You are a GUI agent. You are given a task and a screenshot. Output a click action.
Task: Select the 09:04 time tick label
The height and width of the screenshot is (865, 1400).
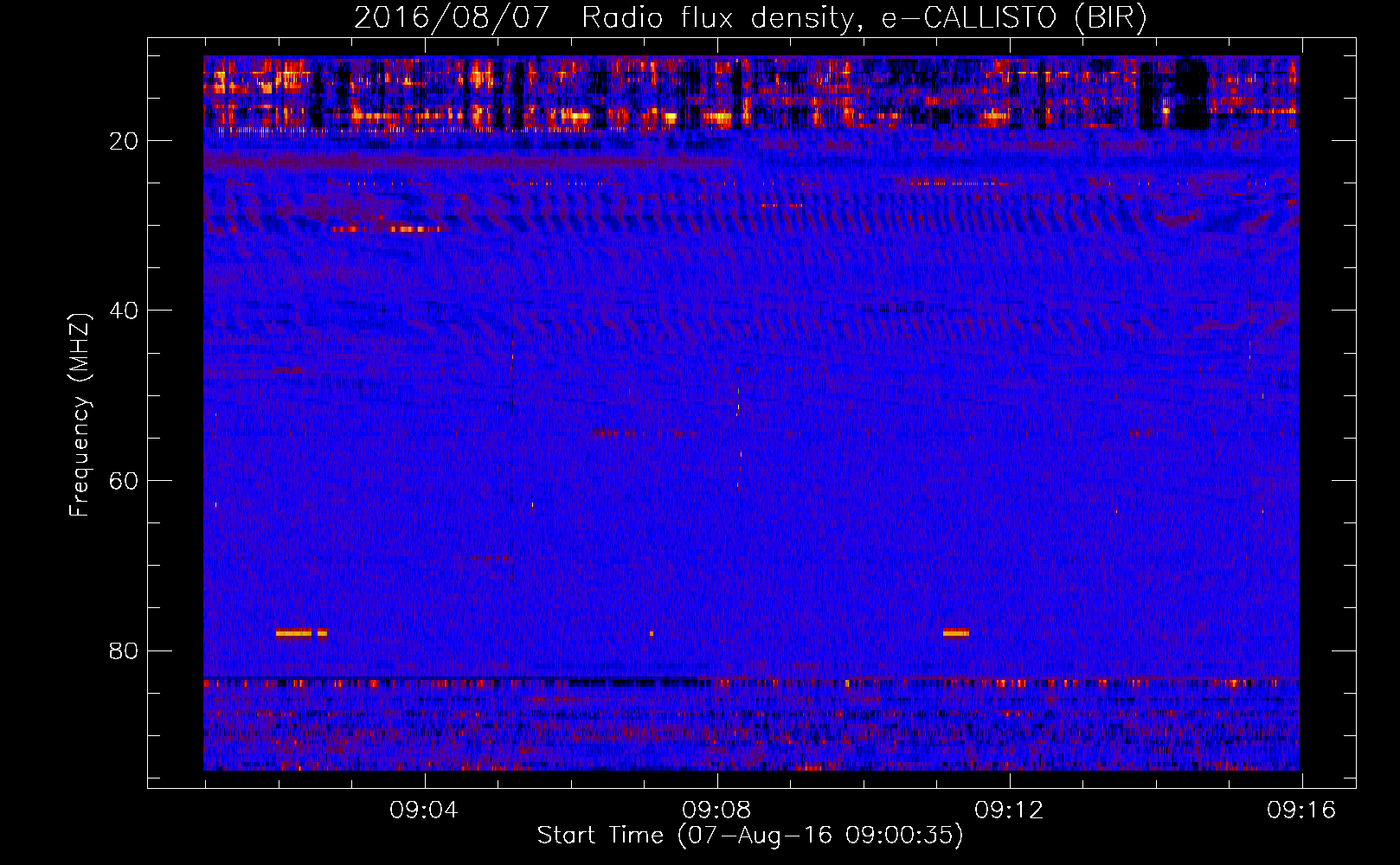click(424, 811)
